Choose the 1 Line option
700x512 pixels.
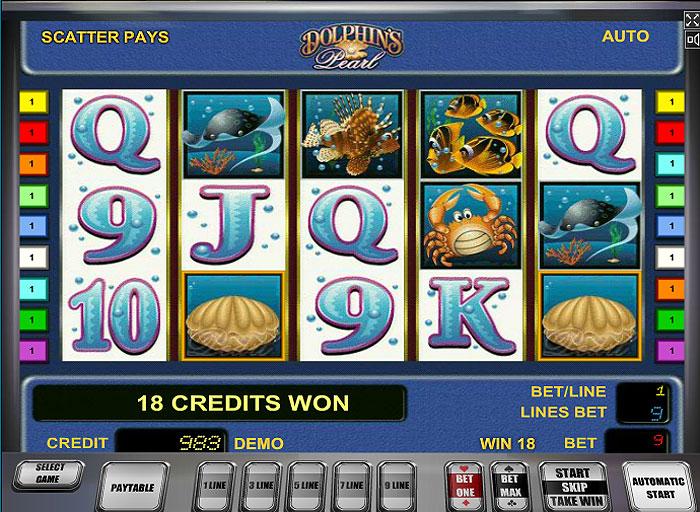tap(216, 486)
